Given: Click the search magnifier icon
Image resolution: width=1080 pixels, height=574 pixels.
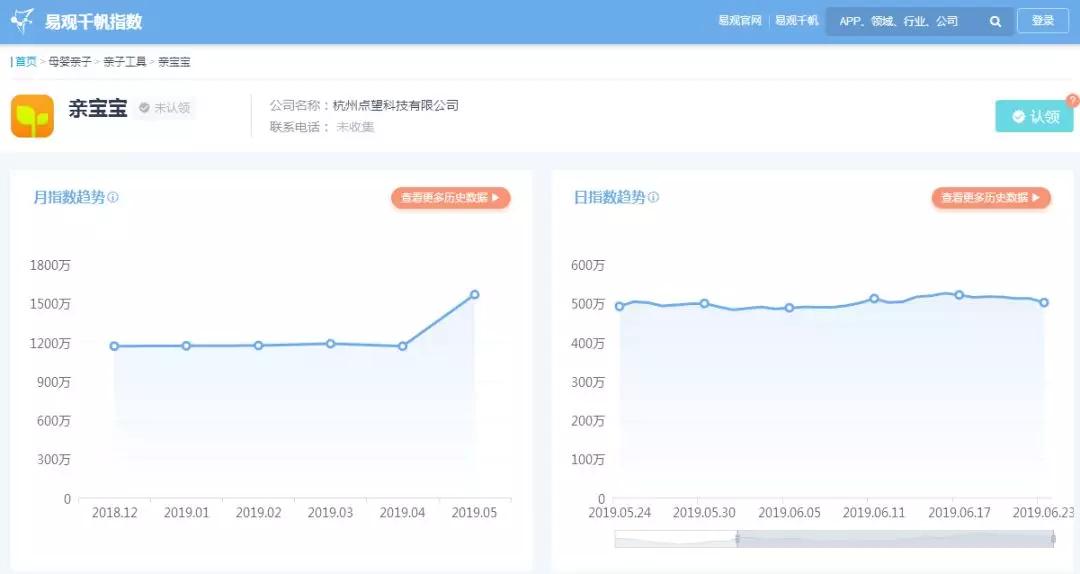Looking at the screenshot, I should [x=995, y=21].
